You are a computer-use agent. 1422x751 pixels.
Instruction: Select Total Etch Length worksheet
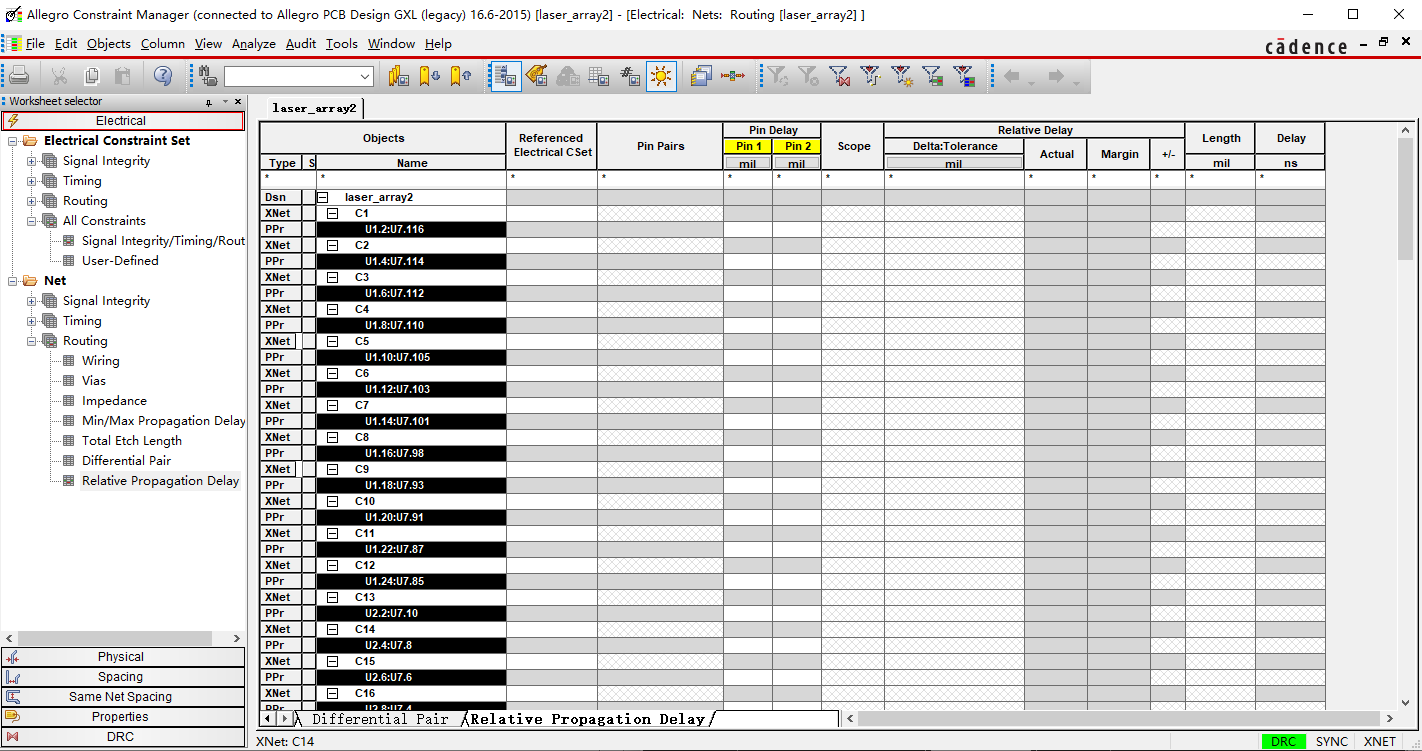point(132,441)
